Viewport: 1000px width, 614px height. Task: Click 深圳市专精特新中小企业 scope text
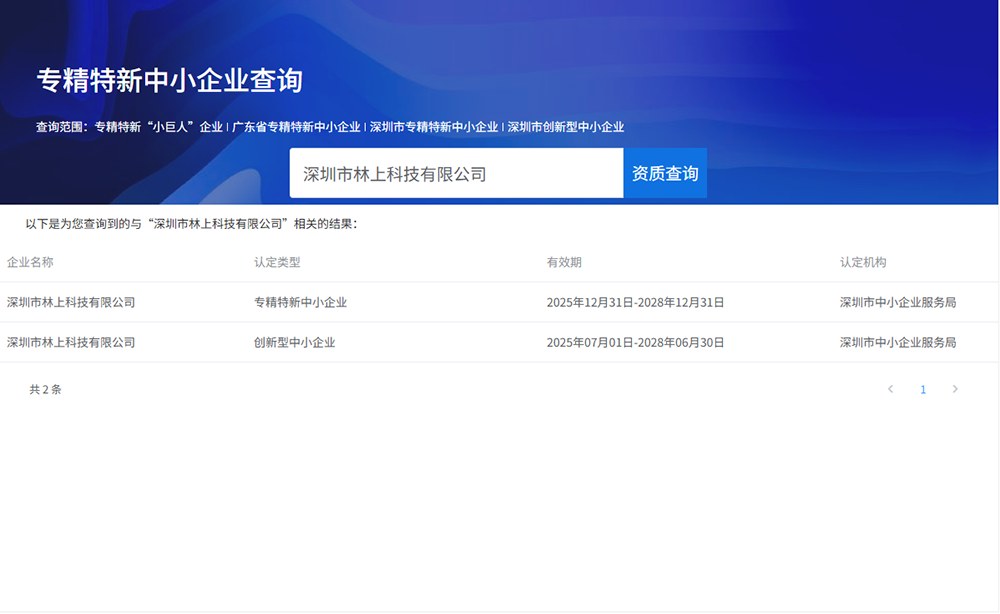tap(434, 127)
